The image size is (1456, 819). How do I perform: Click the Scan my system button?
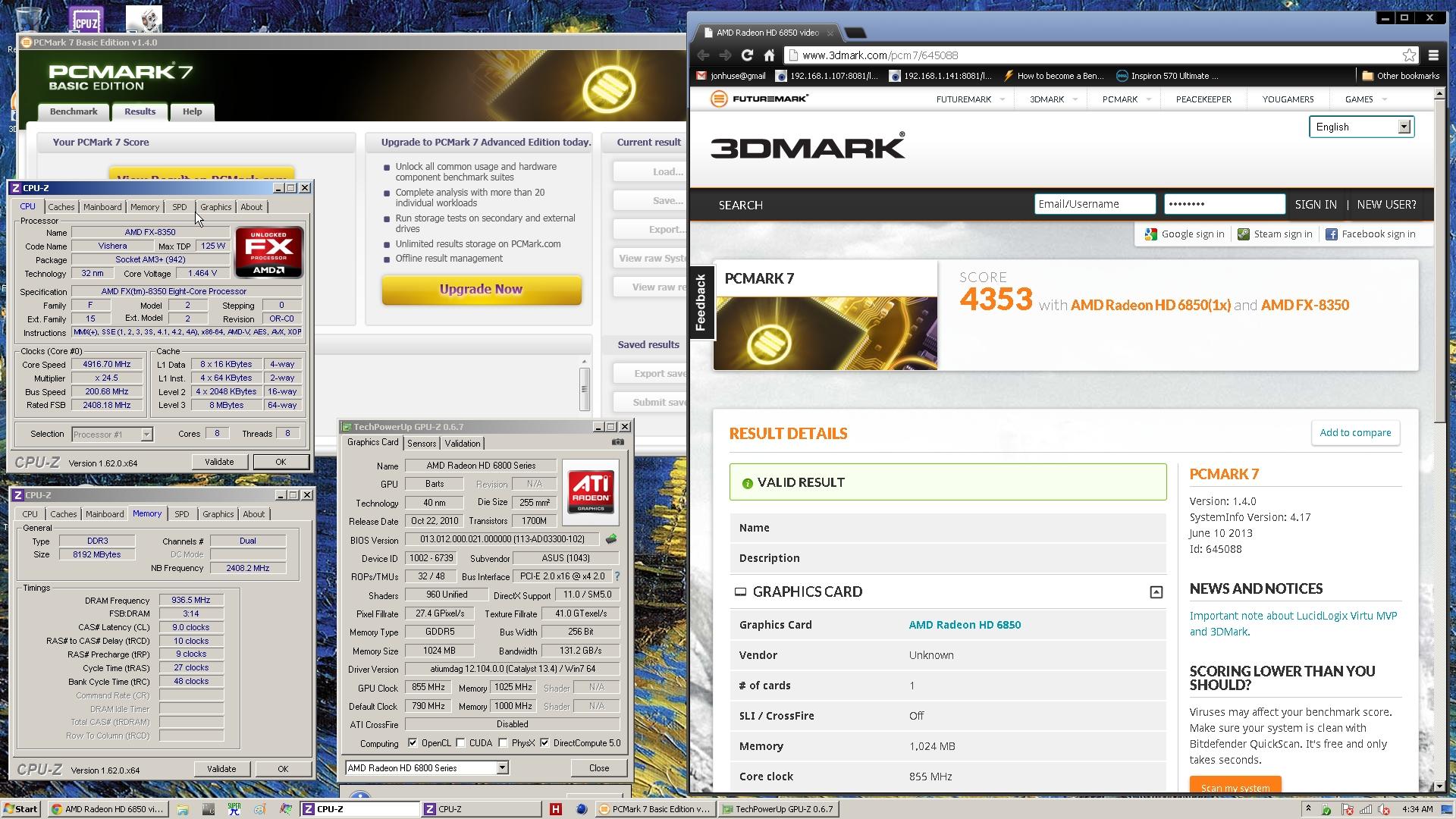[1235, 786]
